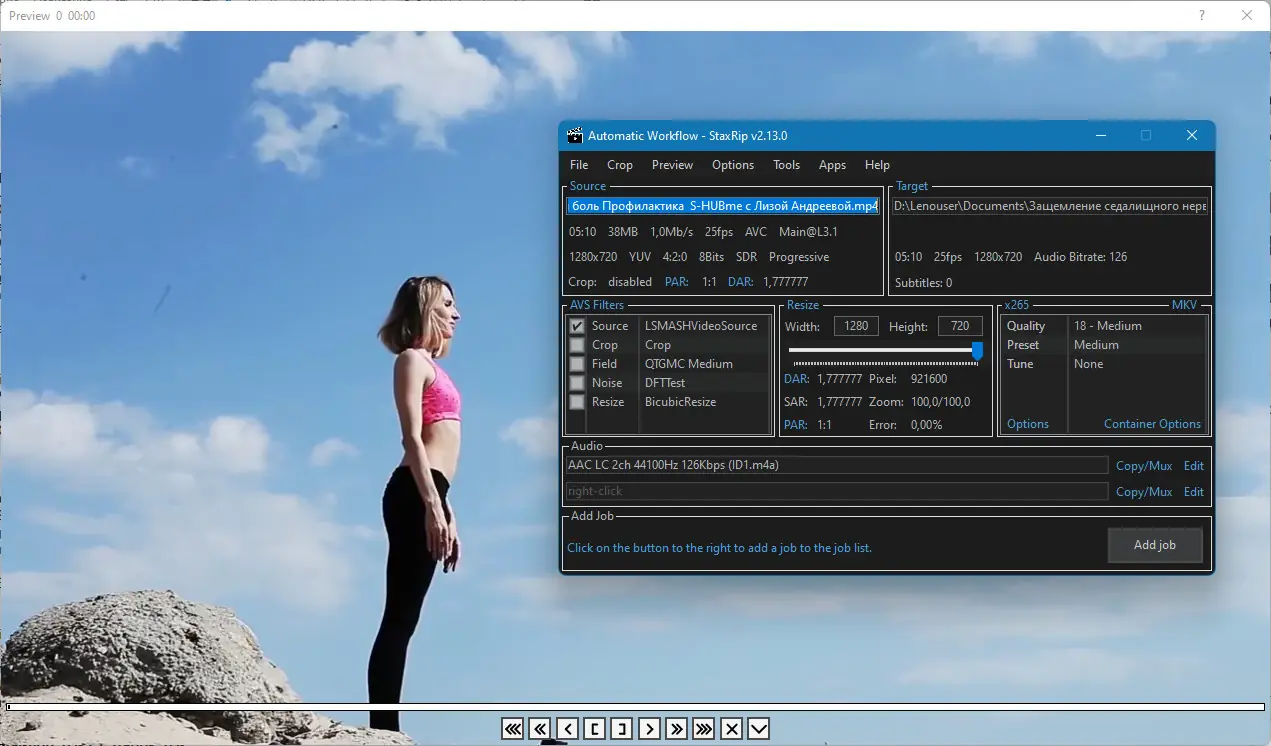
Task: Select QTGMC Medium filter entry
Action: click(689, 364)
